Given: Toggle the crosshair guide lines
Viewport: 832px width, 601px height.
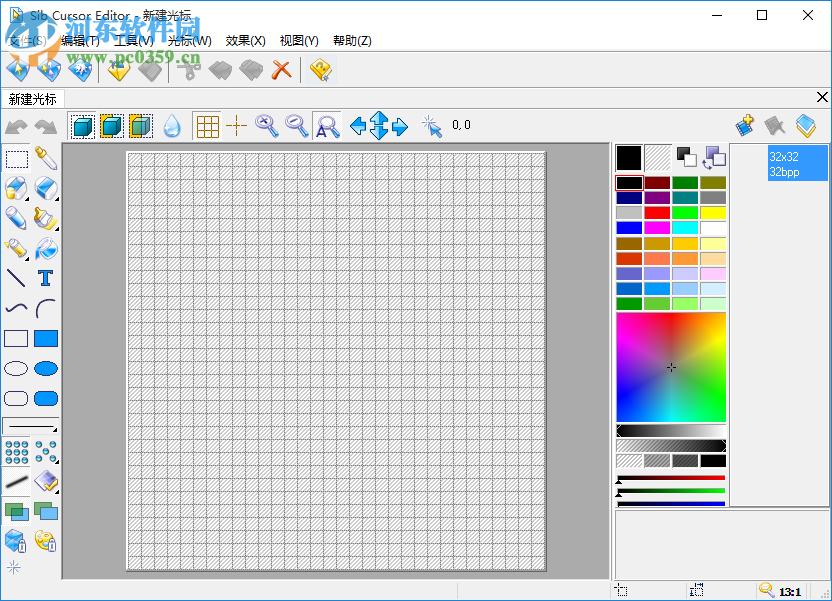Looking at the screenshot, I should [x=236, y=125].
